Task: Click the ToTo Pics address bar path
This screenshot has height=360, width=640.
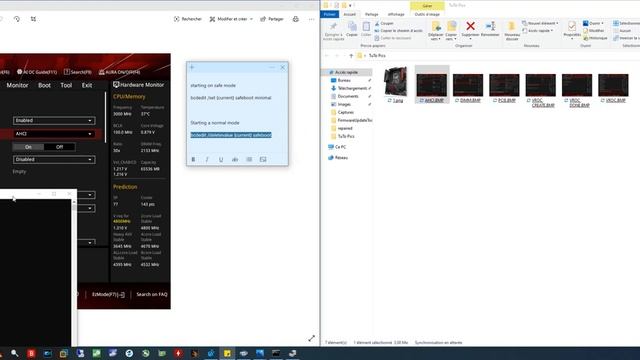Action: (377, 56)
